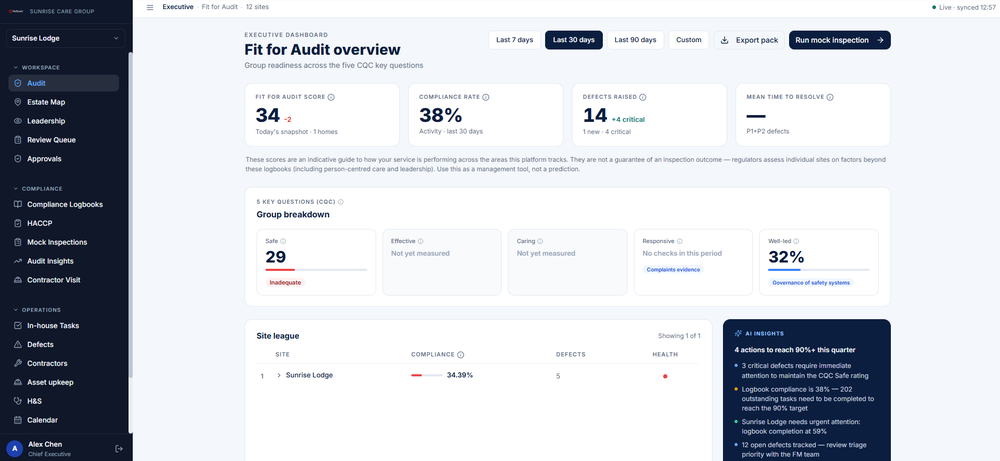Select the Last 90 days range
Screen dimensions: 1000x461
[635, 40]
